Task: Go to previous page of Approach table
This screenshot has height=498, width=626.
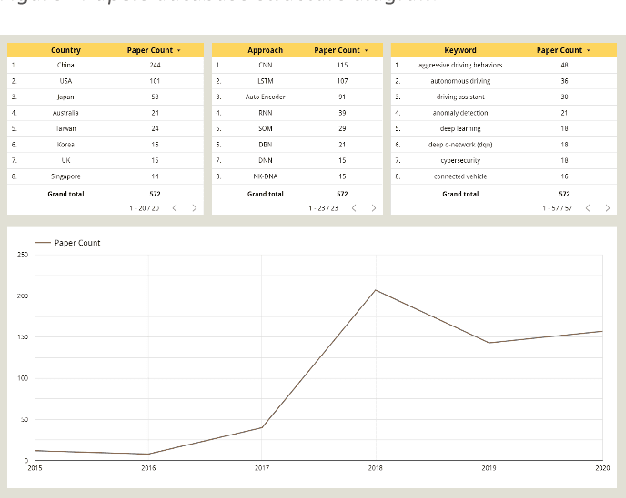Action: coord(355,208)
